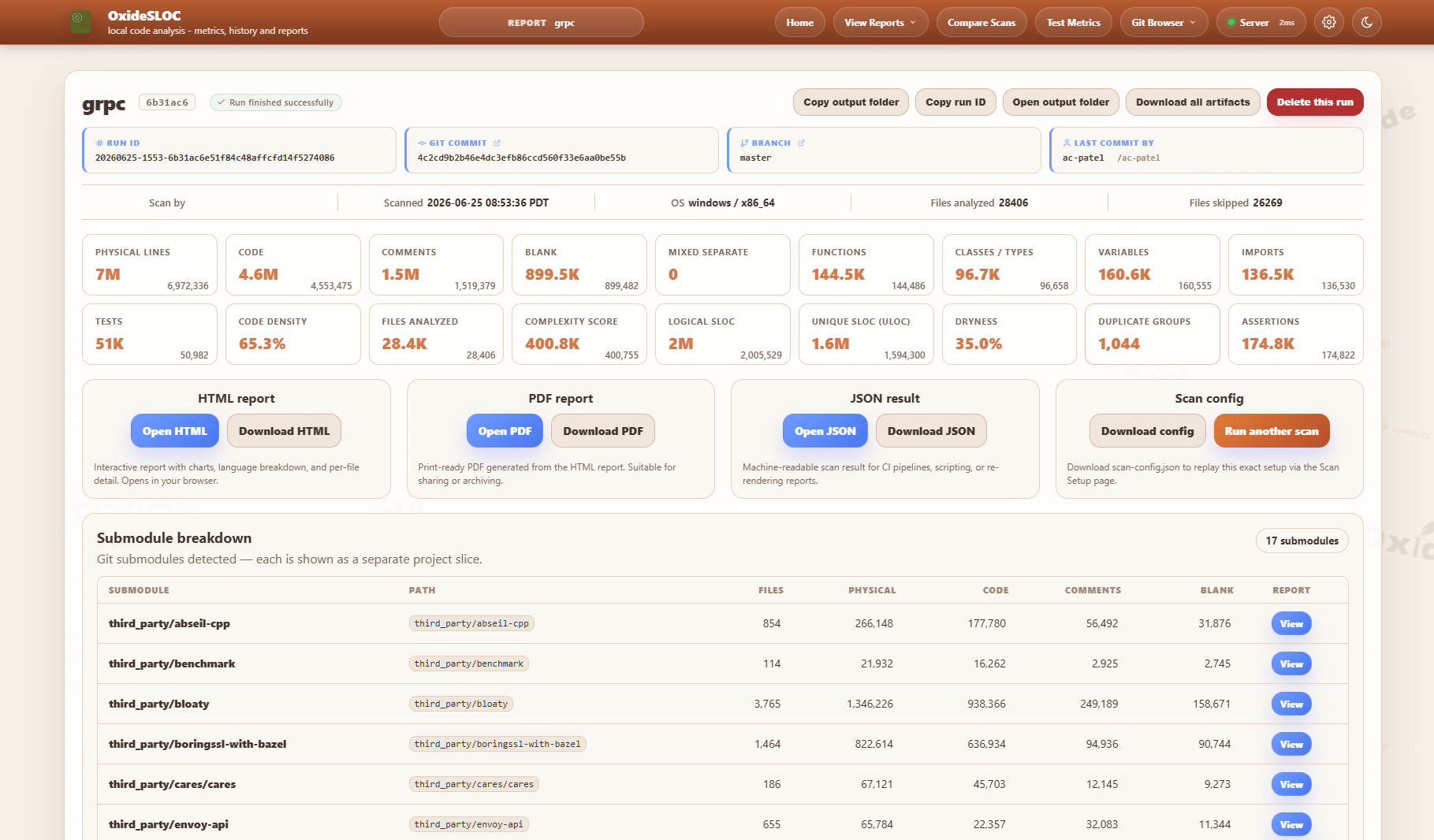
Task: Click the Code 4.6M metric card
Action: pos(293,265)
